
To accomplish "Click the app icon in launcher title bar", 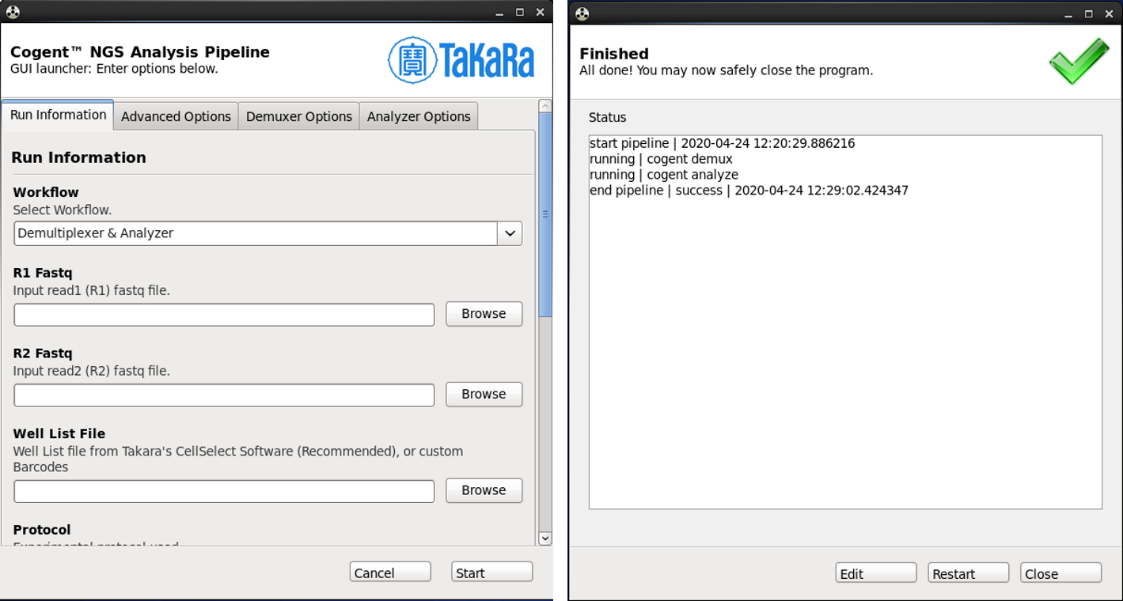I will (x=12, y=12).
